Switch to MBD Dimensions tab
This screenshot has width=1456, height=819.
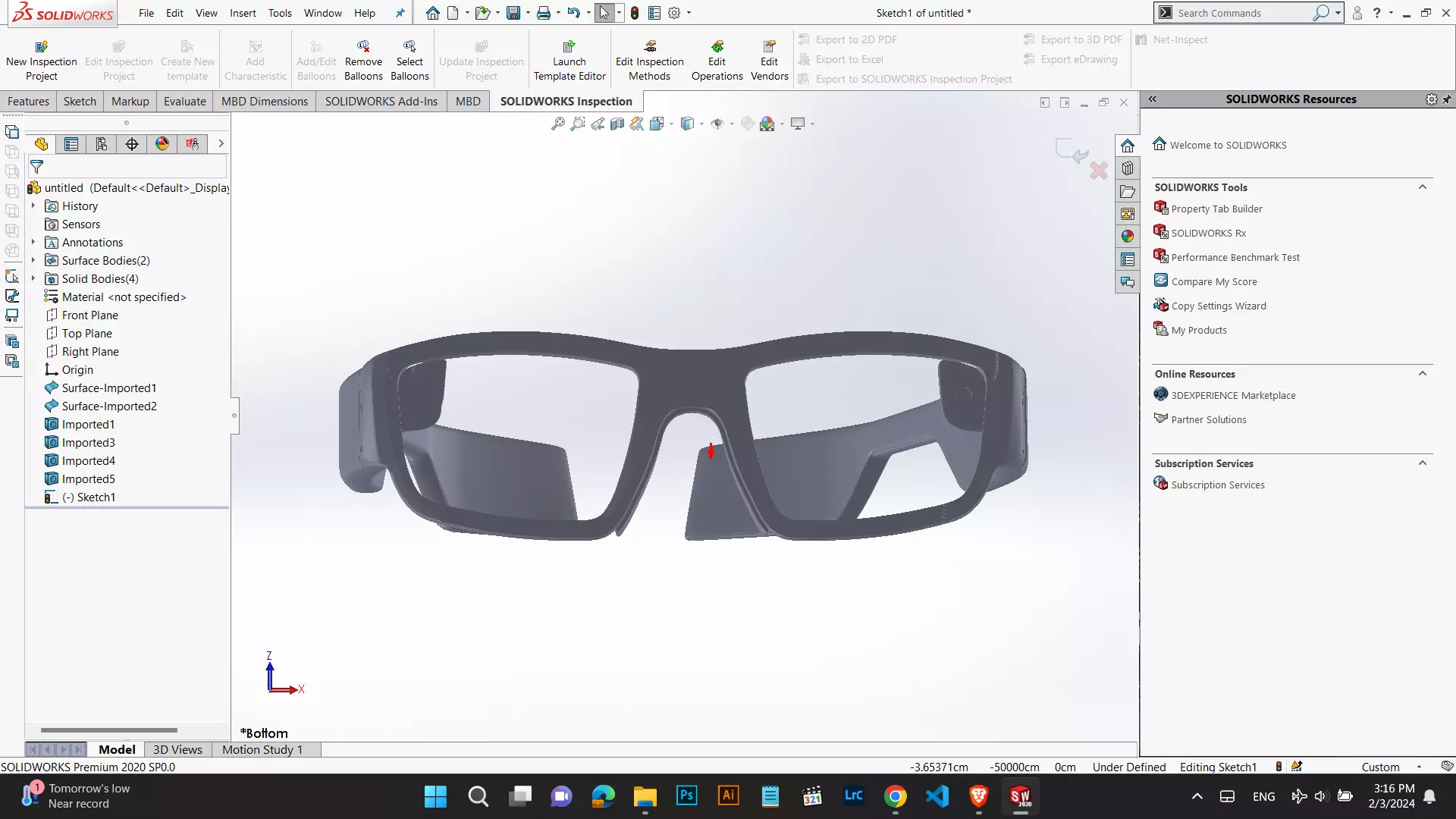coord(265,101)
